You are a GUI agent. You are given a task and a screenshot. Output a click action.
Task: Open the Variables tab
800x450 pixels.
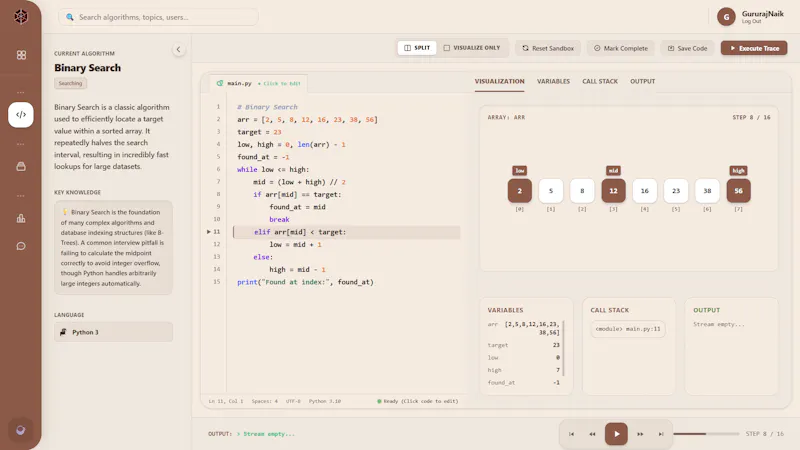[x=553, y=82]
